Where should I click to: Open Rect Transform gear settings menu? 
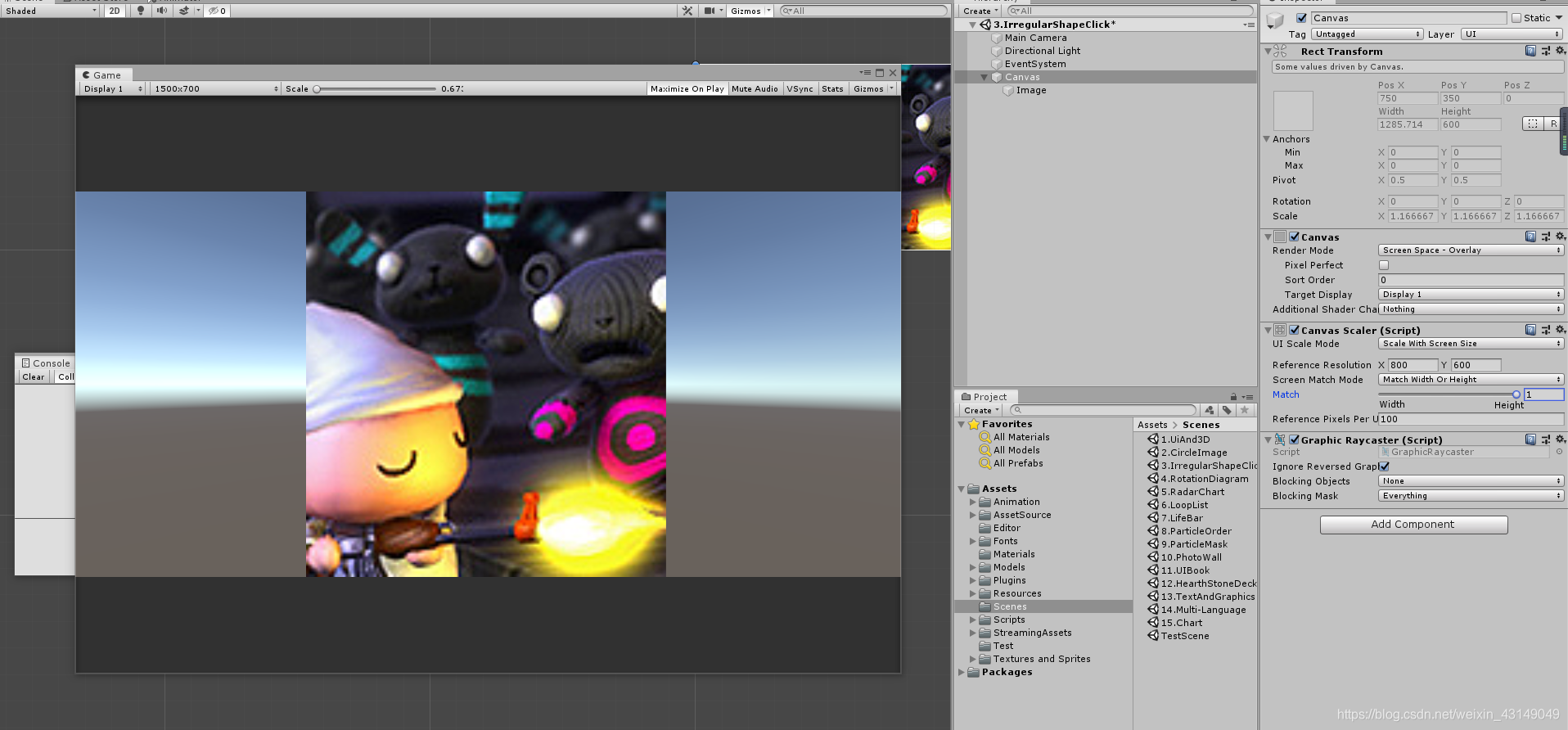[1560, 51]
